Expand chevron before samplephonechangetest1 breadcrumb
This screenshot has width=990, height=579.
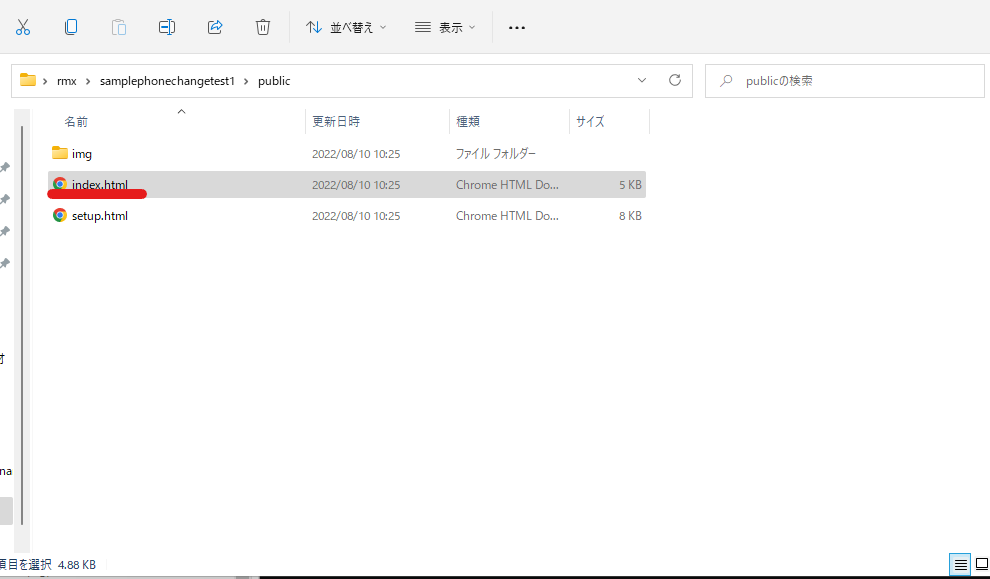point(88,81)
